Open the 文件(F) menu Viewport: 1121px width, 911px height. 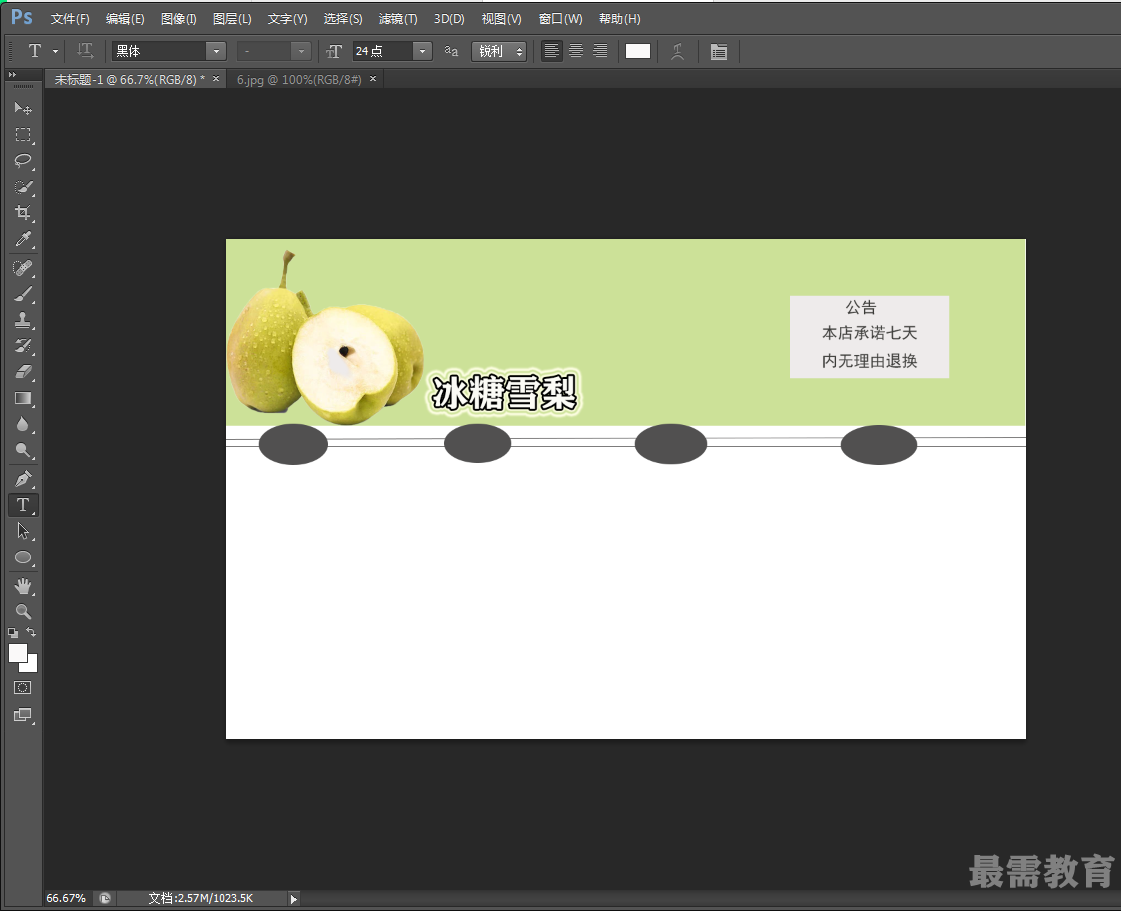click(x=70, y=19)
